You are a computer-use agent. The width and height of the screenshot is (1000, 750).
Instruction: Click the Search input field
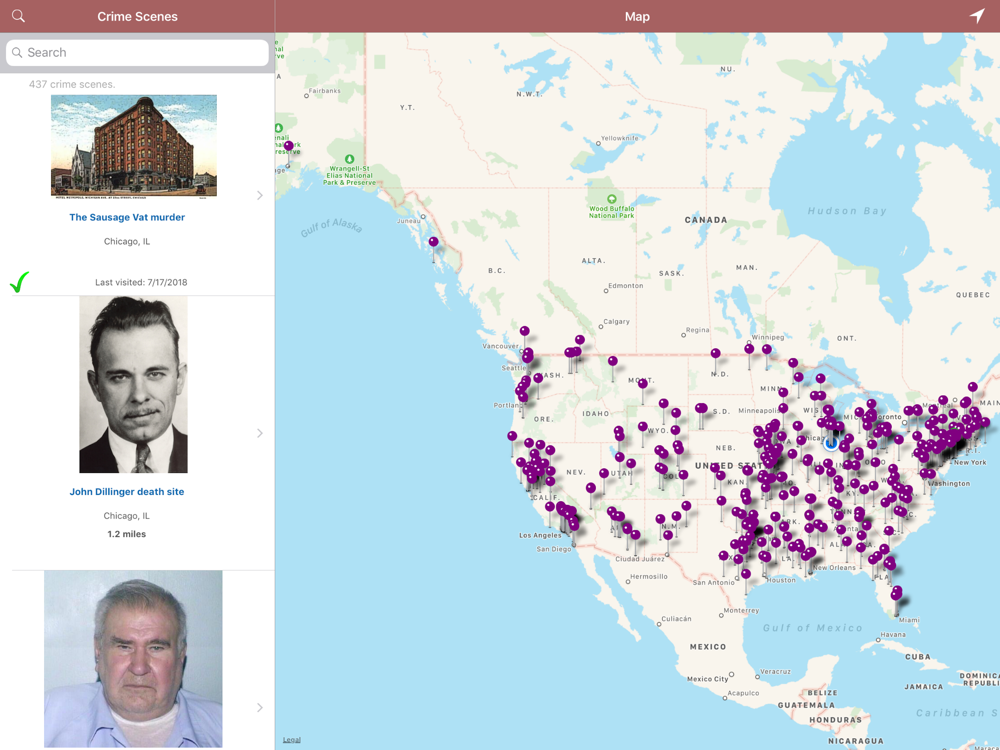click(x=137, y=52)
